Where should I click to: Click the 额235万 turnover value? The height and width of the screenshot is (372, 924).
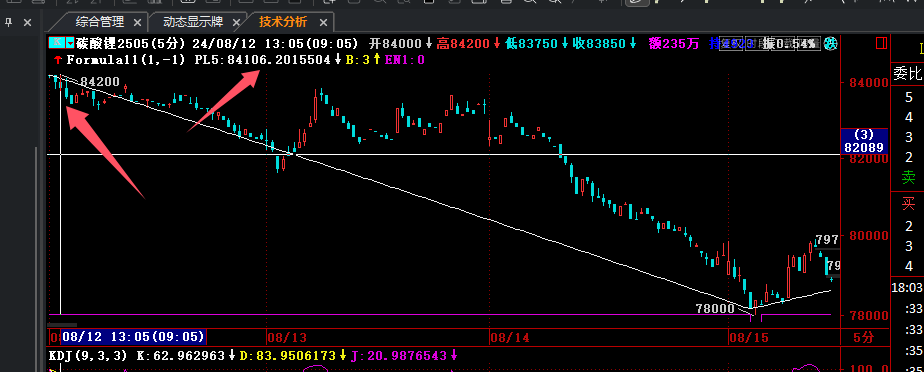(674, 43)
